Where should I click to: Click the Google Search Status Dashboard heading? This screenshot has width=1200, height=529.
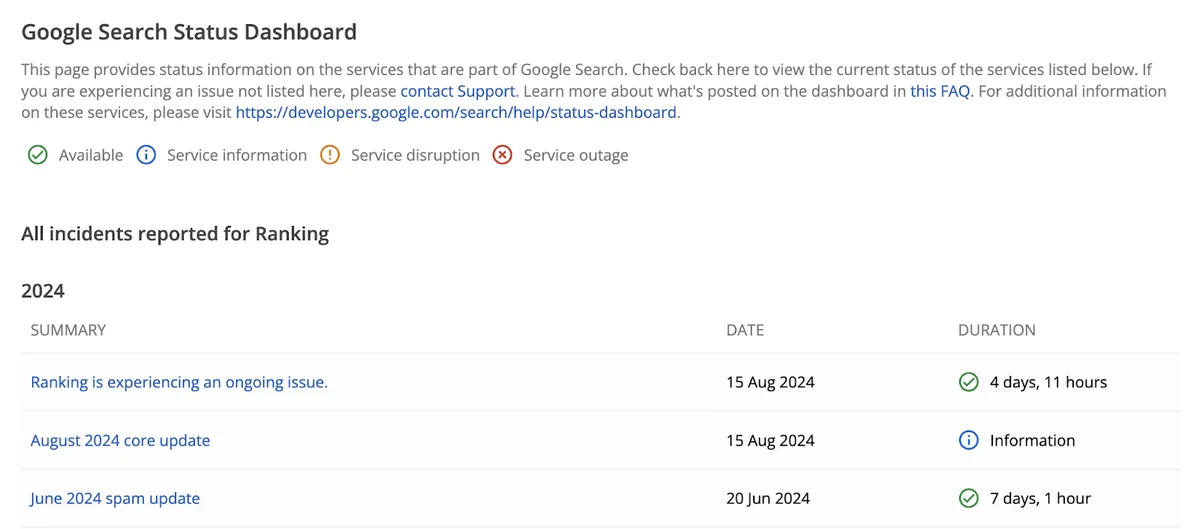tap(189, 32)
